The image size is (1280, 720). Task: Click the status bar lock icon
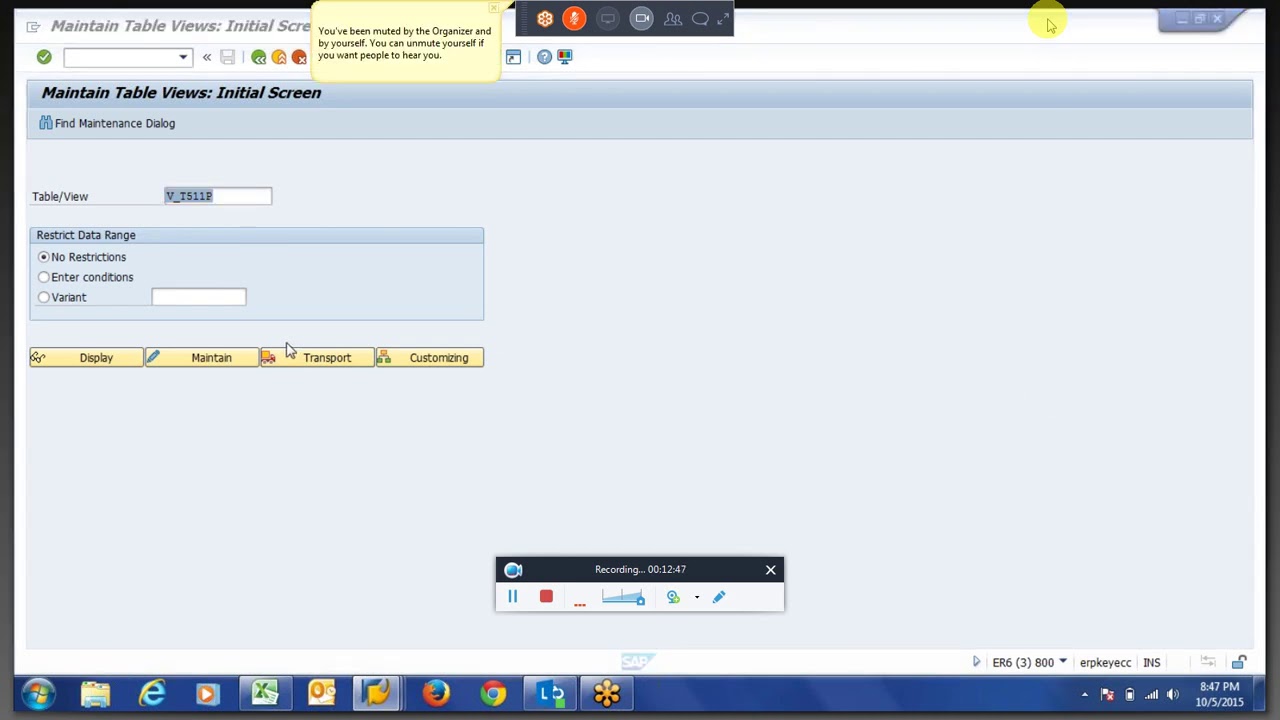pos(1239,662)
